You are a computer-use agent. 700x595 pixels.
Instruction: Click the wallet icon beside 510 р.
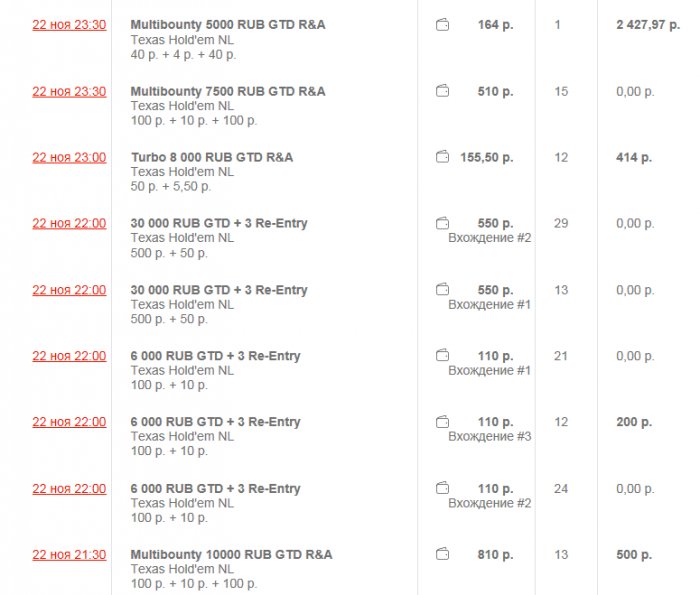pyautogui.click(x=442, y=92)
